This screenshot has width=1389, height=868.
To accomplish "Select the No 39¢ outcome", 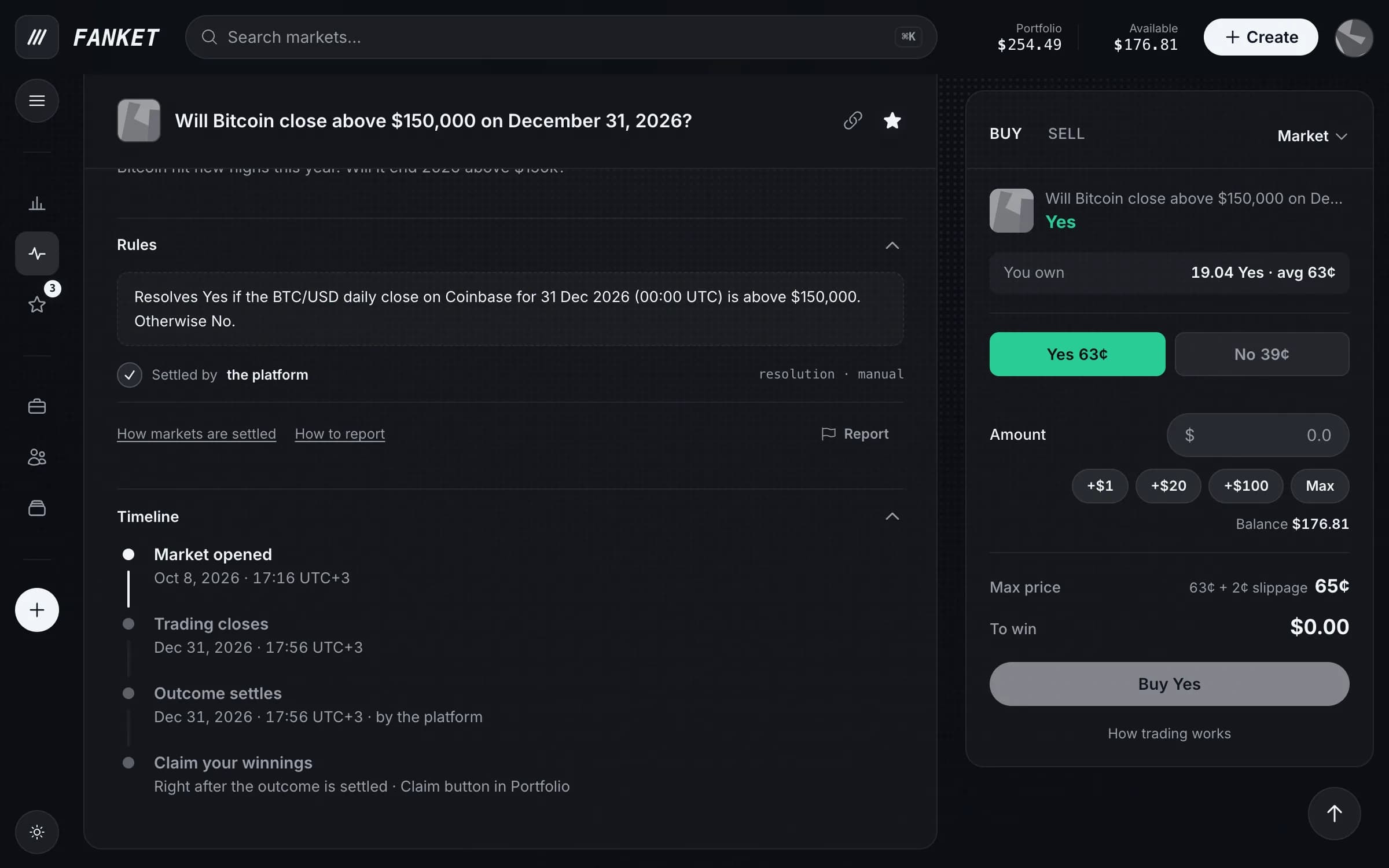I will pos(1262,354).
